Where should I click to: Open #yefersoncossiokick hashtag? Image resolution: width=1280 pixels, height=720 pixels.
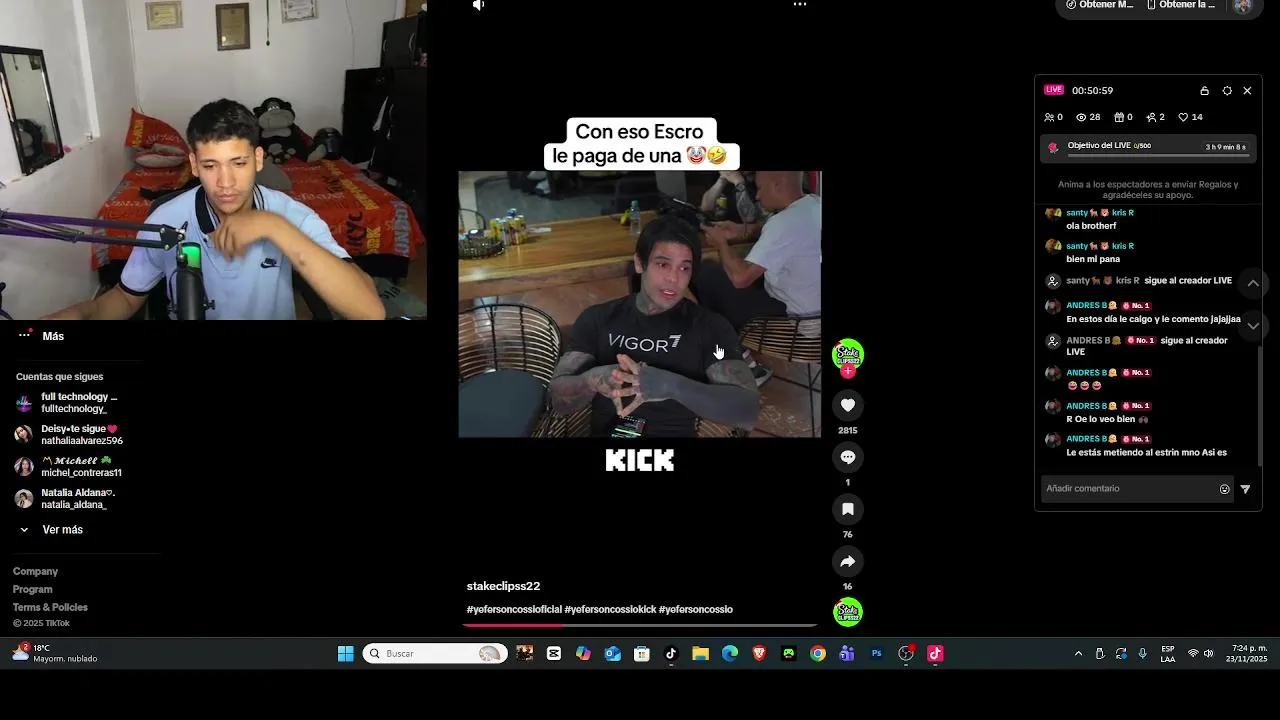[610, 609]
